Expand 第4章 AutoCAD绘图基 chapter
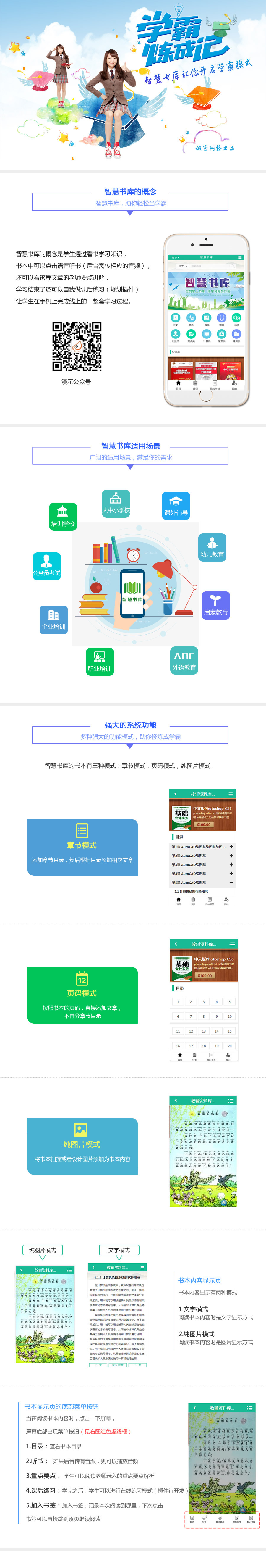266x1568 pixels. tap(231, 873)
